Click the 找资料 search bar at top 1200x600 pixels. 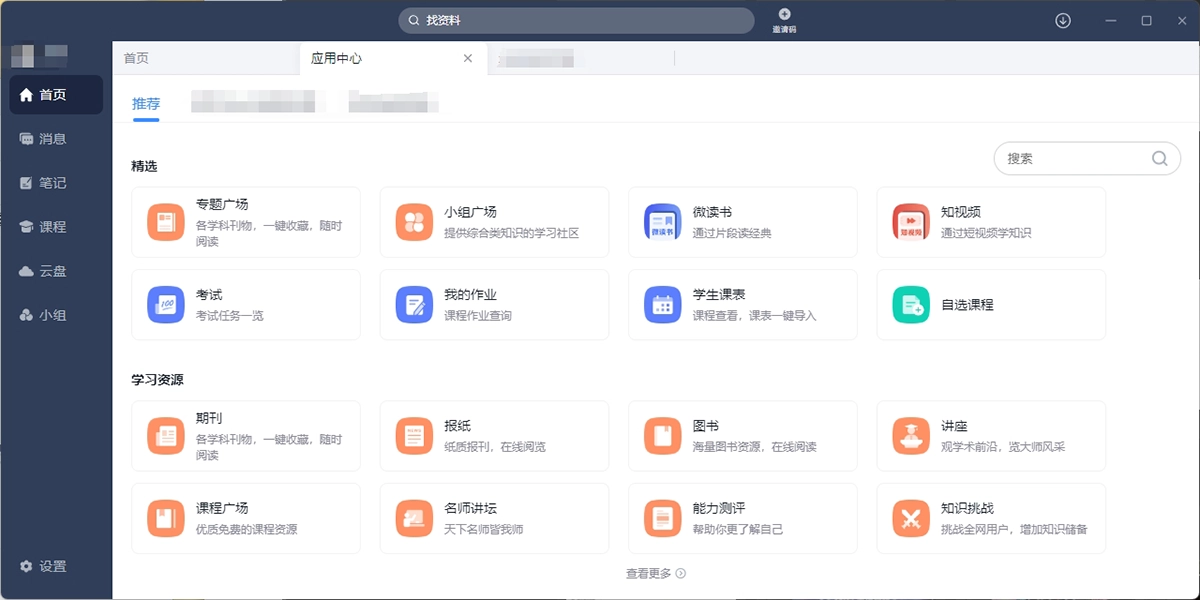tap(576, 20)
